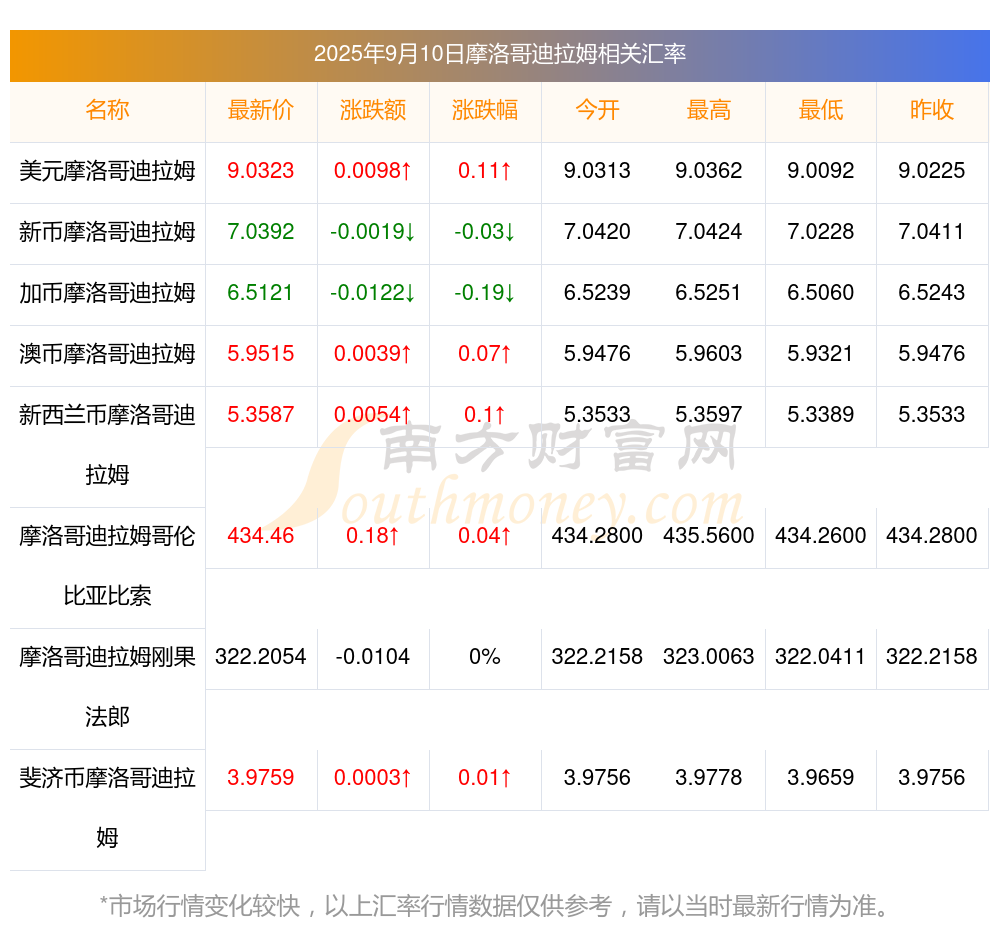Click latest price 5.9515
The width and height of the screenshot is (1000, 937).
pos(260,353)
